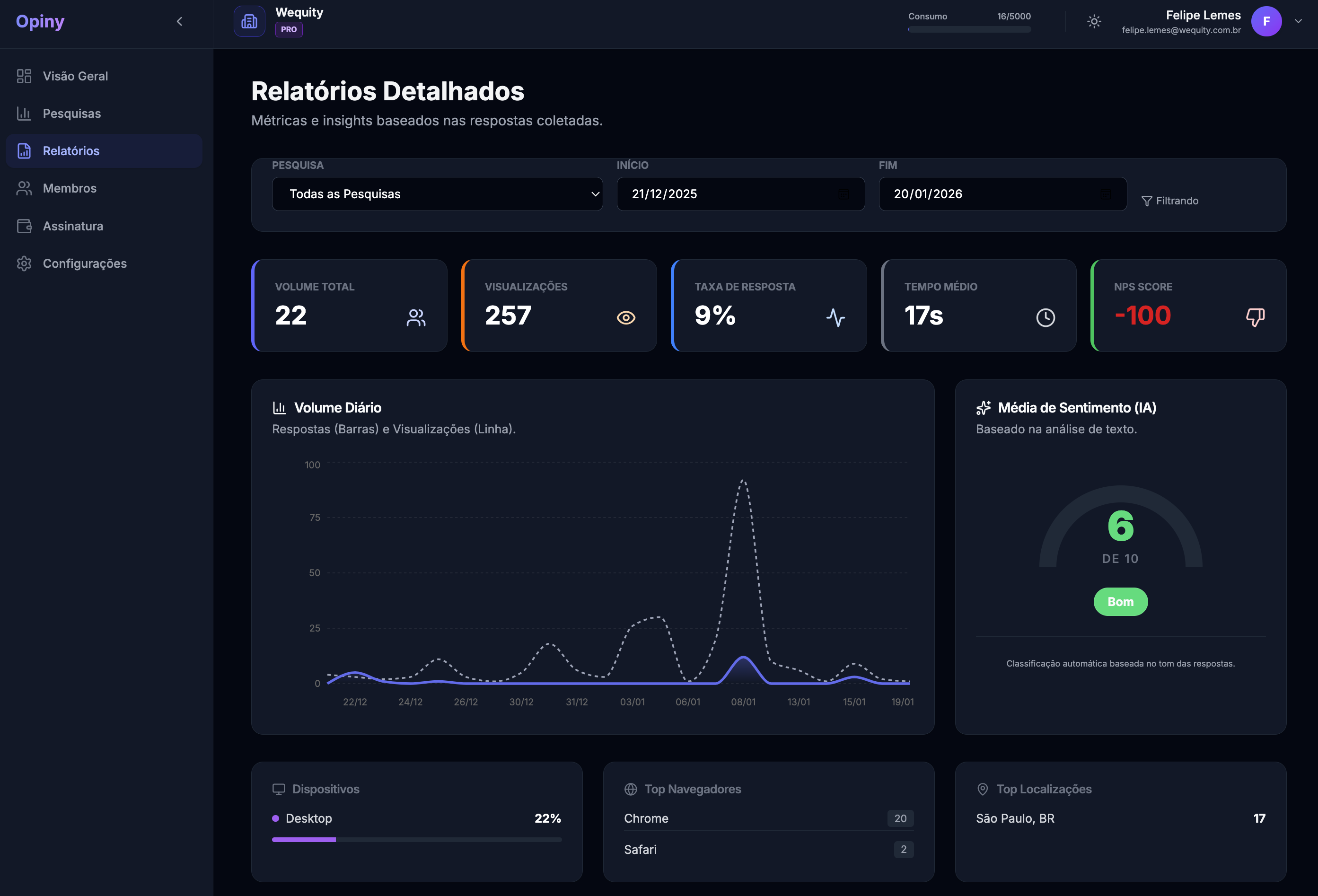This screenshot has height=896, width=1318.
Task: Click the Assinatura wallet icon
Action: pos(24,226)
